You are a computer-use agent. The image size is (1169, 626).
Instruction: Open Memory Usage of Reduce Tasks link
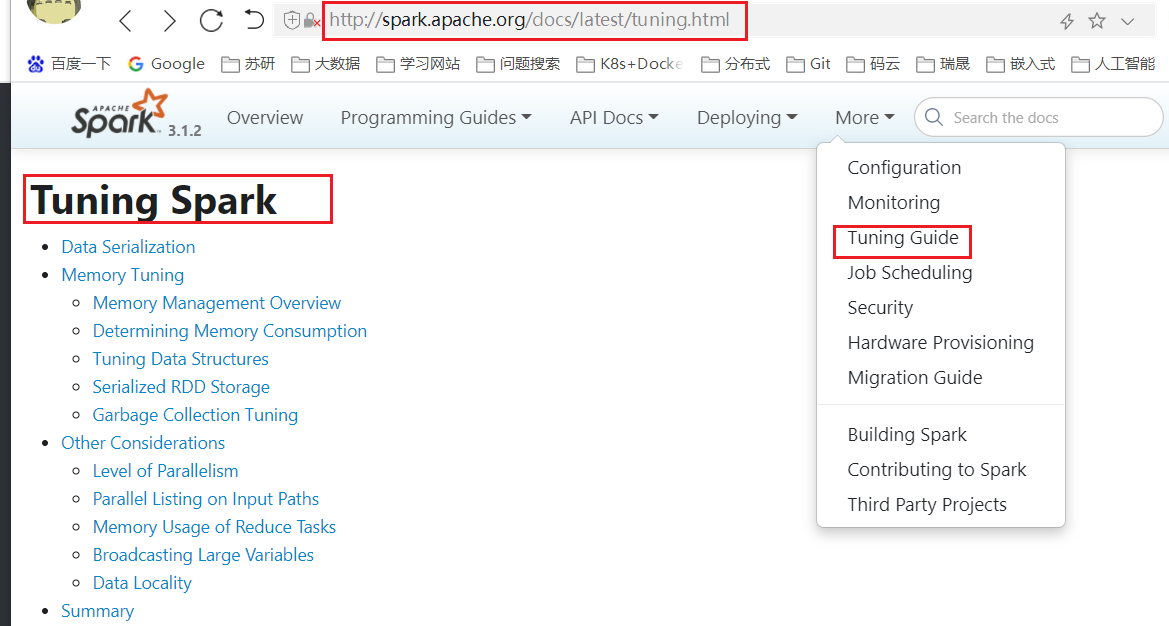point(214,527)
